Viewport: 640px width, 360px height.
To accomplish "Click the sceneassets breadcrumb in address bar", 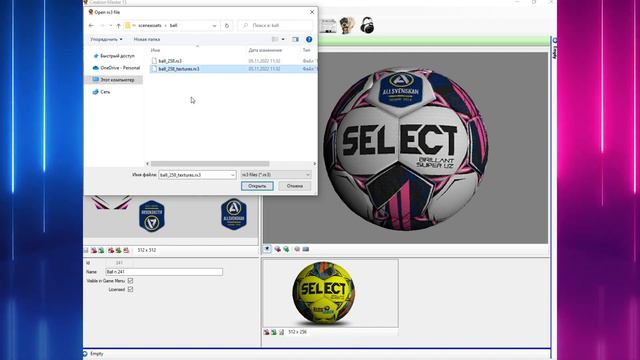I will click(x=149, y=25).
